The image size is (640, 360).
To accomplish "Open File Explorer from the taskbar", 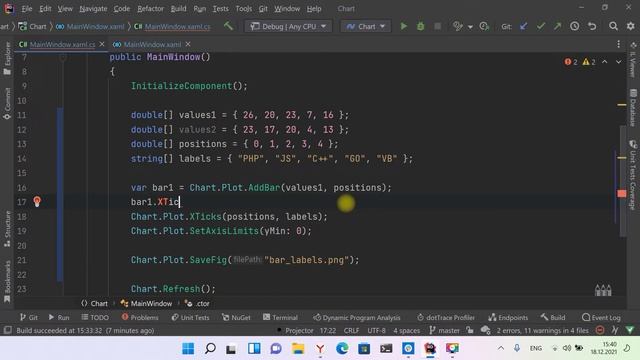I will pos(298,348).
